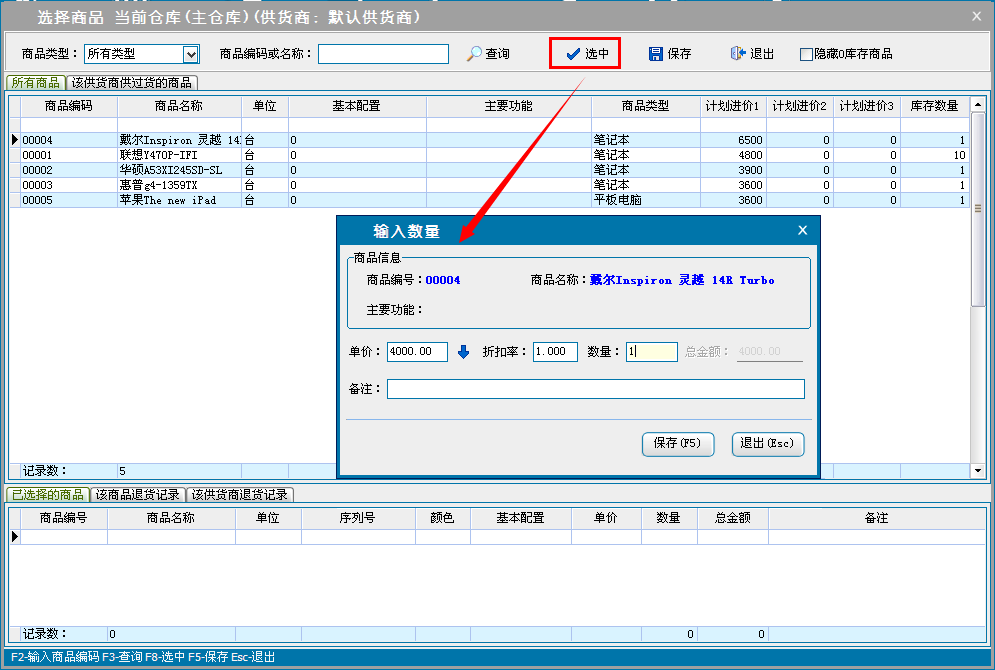This screenshot has height=670, width=995.
Task: Select the 所有商品 tab
Action: (36, 83)
